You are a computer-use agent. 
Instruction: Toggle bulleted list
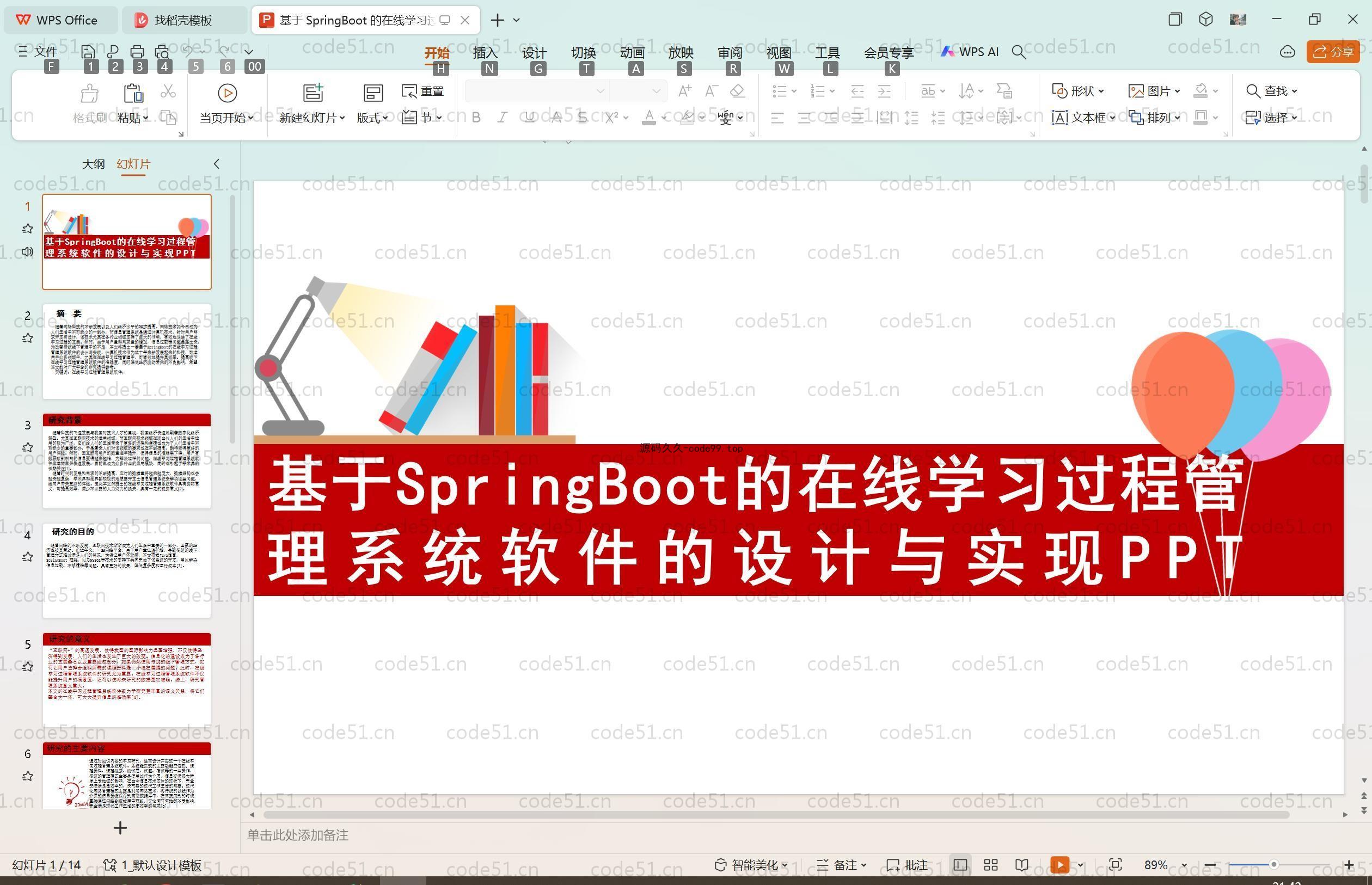(x=780, y=91)
